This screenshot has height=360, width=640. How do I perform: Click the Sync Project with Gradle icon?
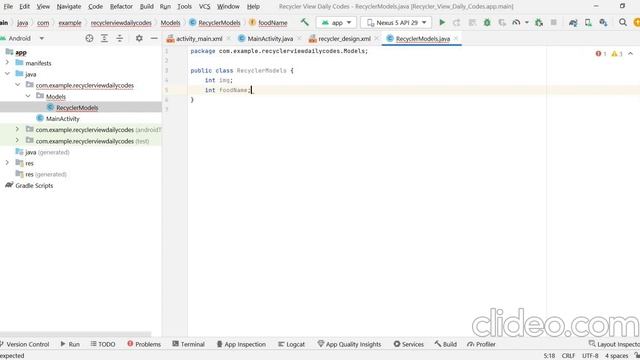(573, 22)
